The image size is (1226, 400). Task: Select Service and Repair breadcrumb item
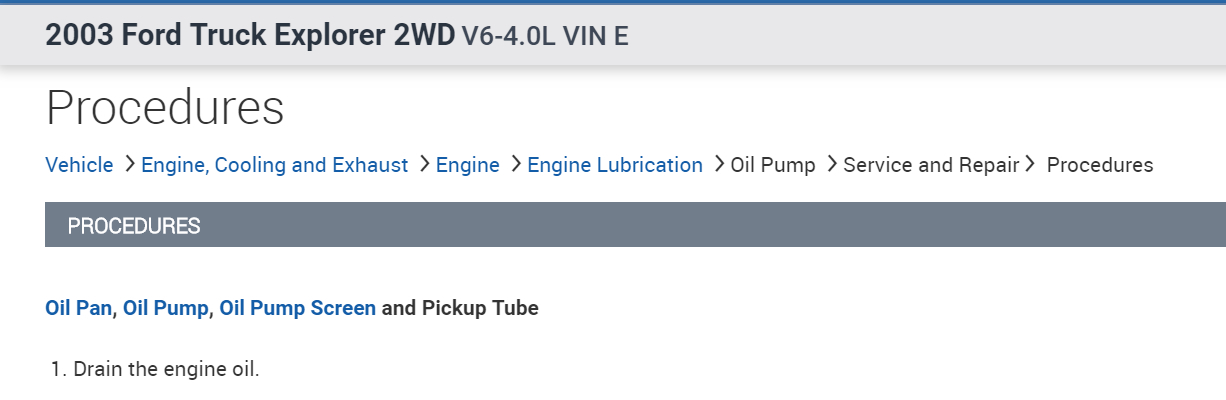click(x=930, y=165)
